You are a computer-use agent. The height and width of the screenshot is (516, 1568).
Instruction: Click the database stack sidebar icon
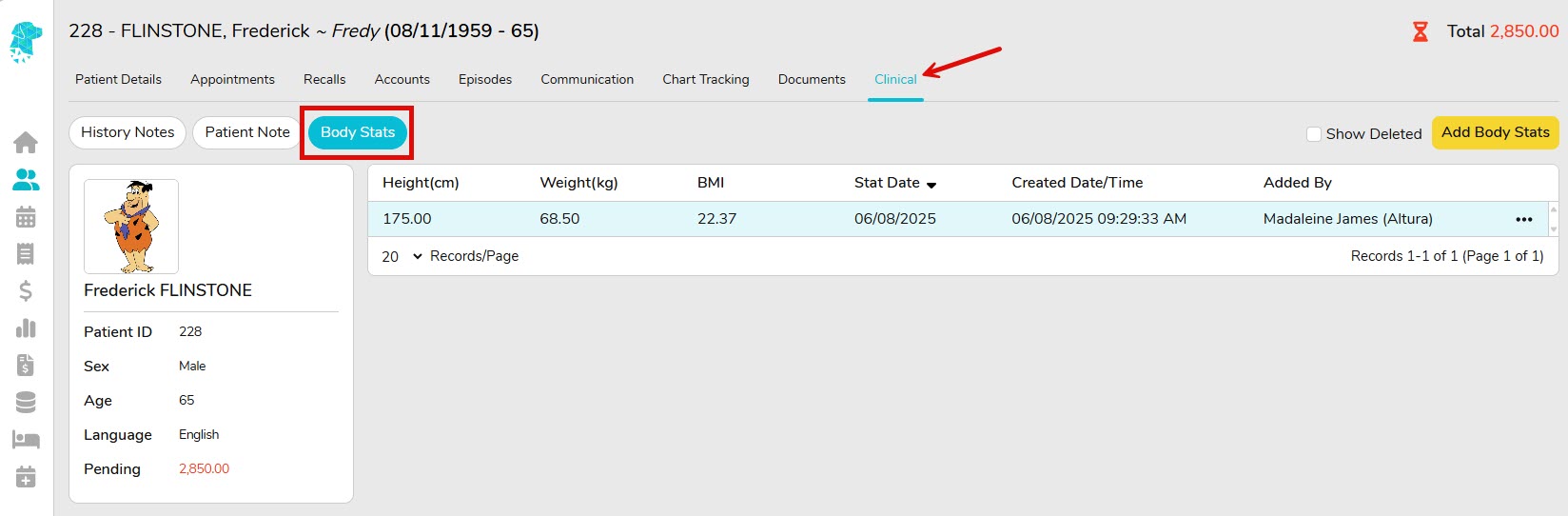(26, 403)
